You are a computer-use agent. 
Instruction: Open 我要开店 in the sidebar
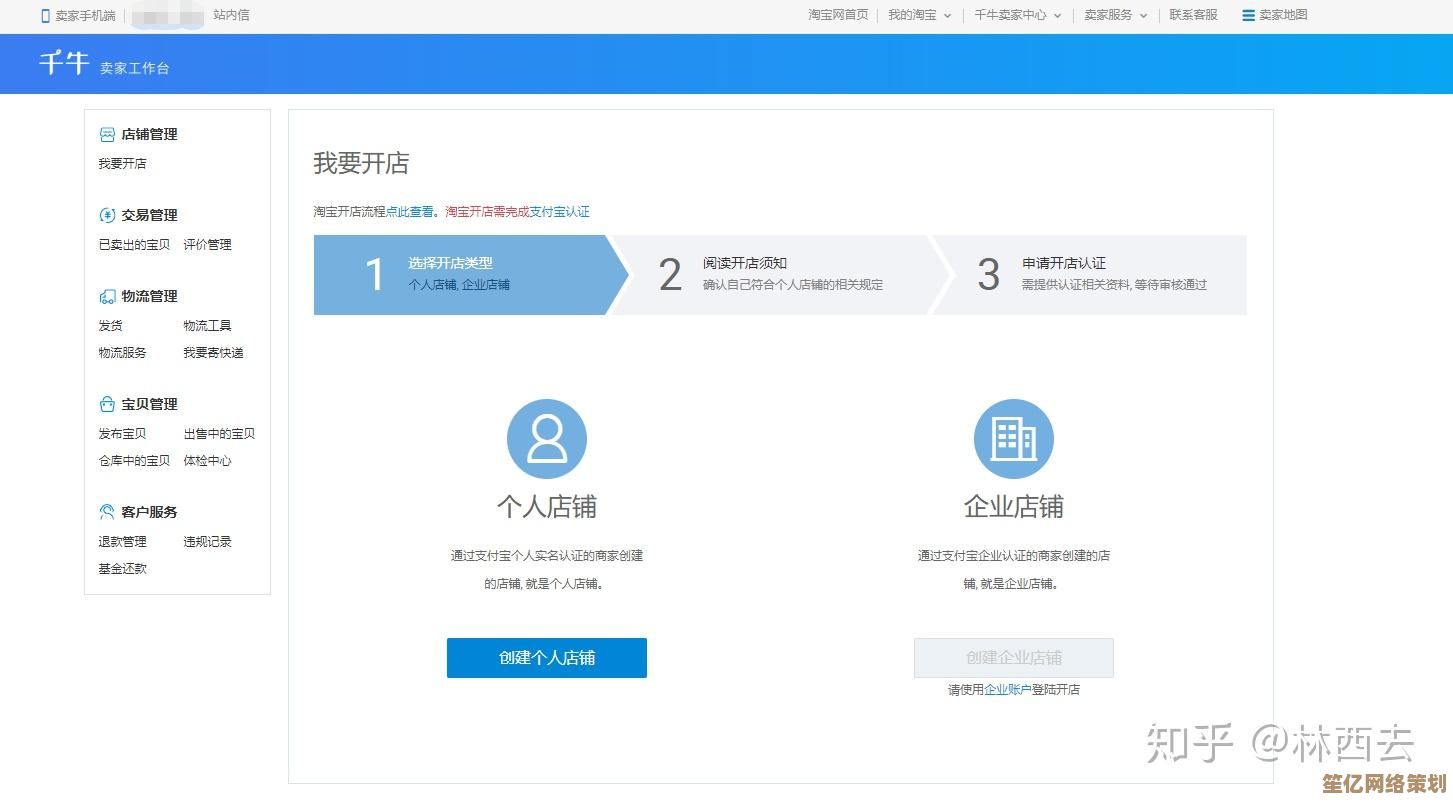(122, 164)
